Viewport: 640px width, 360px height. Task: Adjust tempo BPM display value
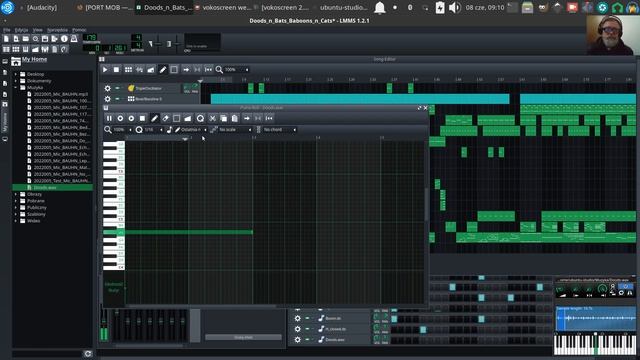tap(90, 37)
